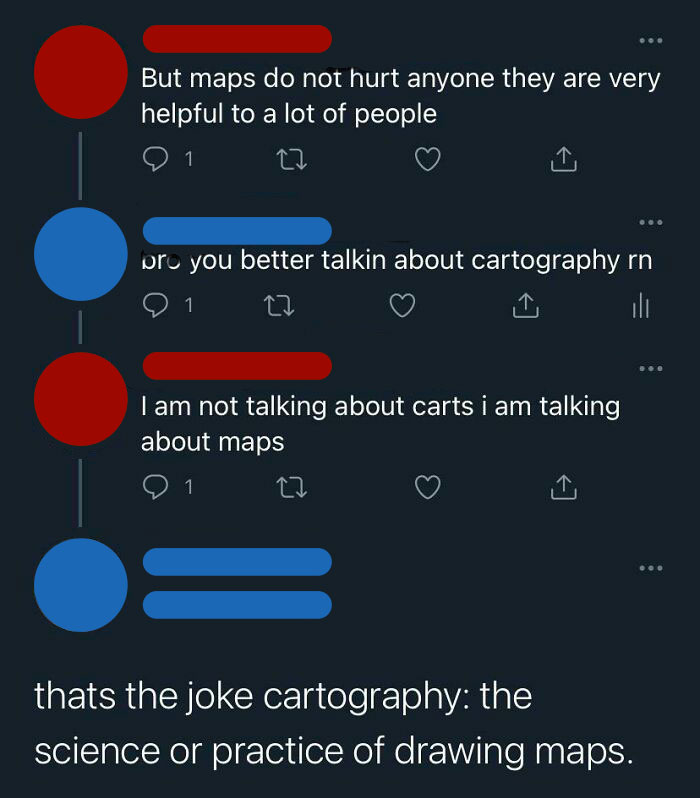Open the 'thats the joke cartography' tweet text
Image resolution: width=700 pixels, height=798 pixels.
[334, 722]
